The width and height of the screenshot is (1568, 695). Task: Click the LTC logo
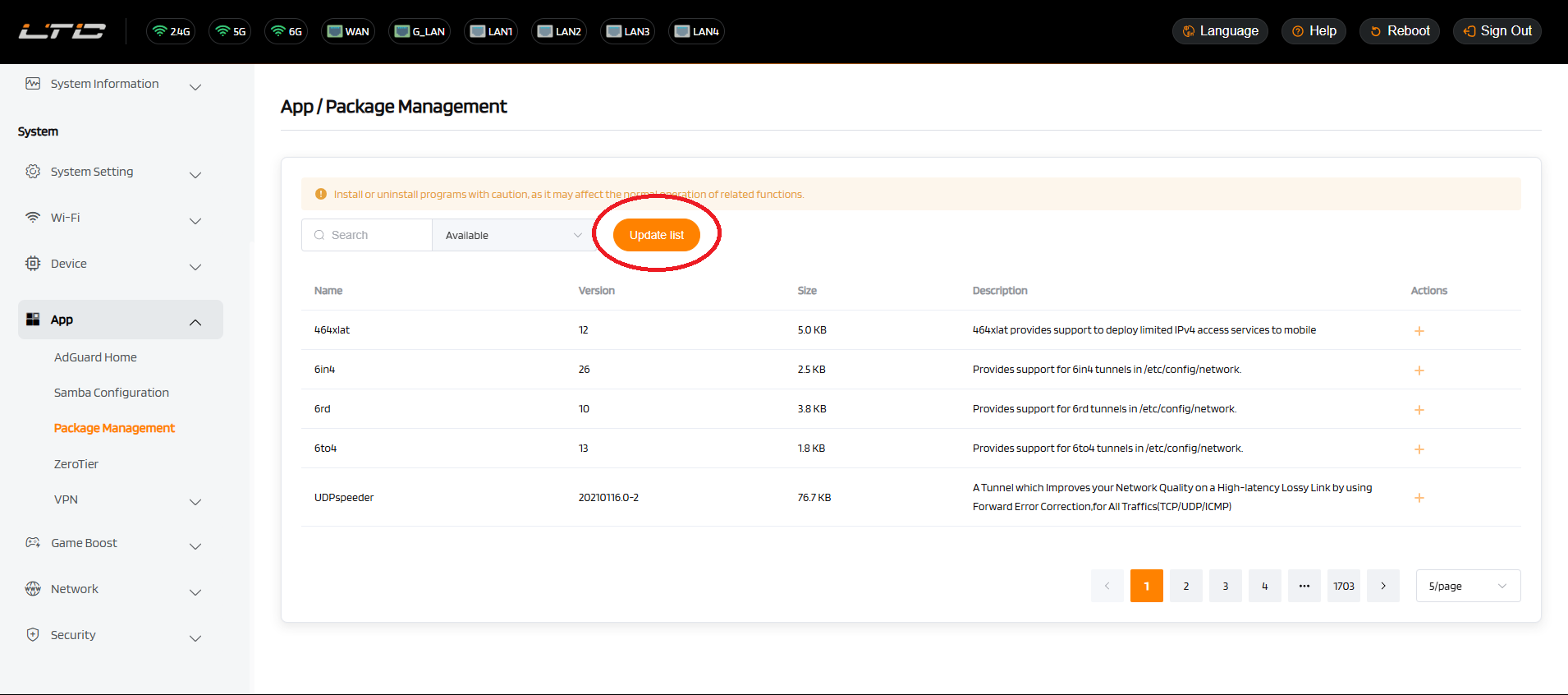pyautogui.click(x=62, y=31)
